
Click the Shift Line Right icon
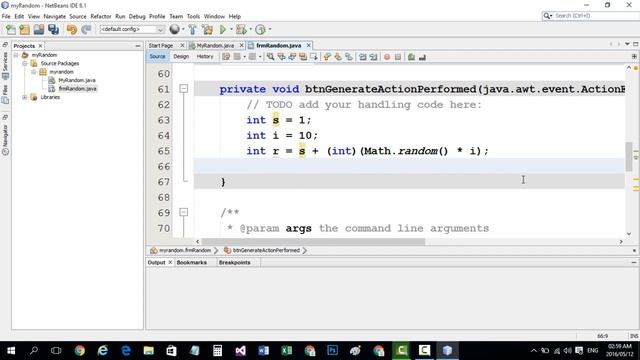[x=373, y=57]
